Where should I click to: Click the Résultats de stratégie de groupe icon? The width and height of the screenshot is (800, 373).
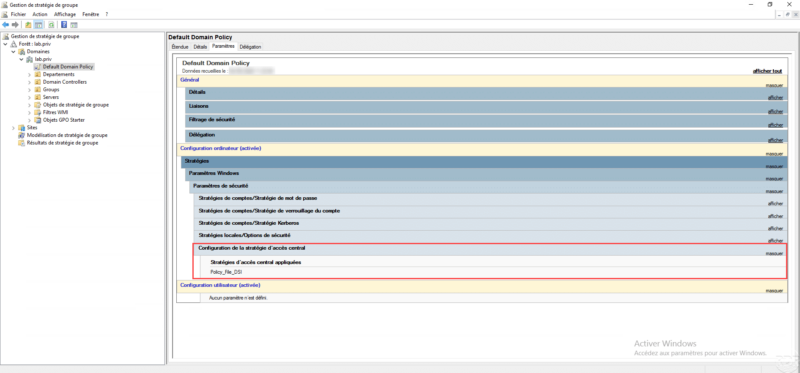point(22,143)
